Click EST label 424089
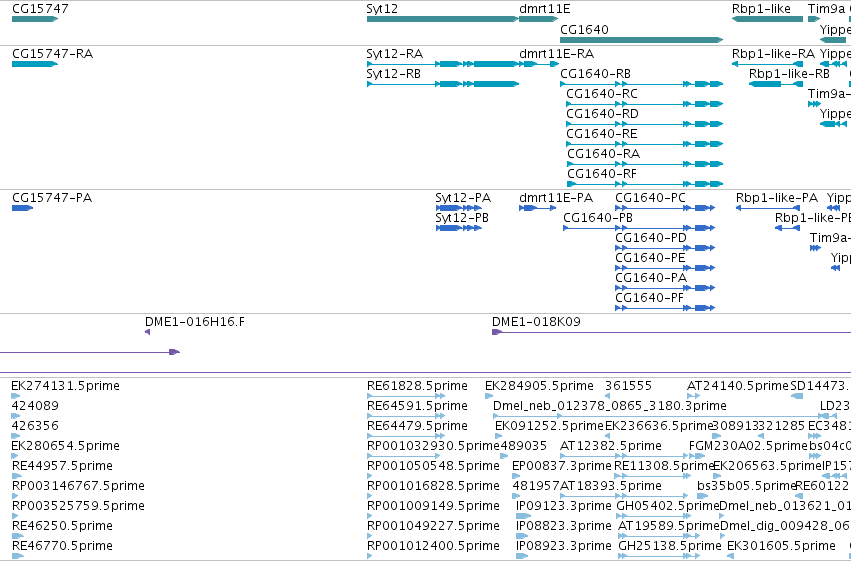Image resolution: width=851 pixels, height=561 pixels. click(x=35, y=406)
